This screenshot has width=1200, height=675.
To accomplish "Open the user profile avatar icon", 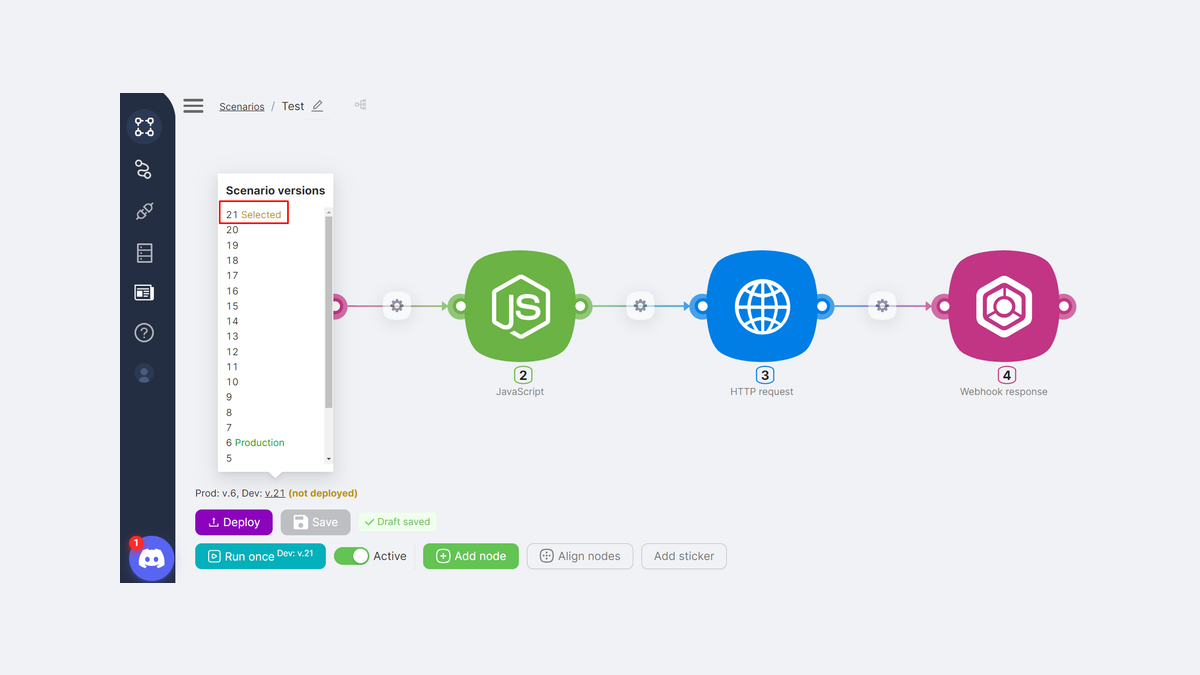I will [x=144, y=374].
